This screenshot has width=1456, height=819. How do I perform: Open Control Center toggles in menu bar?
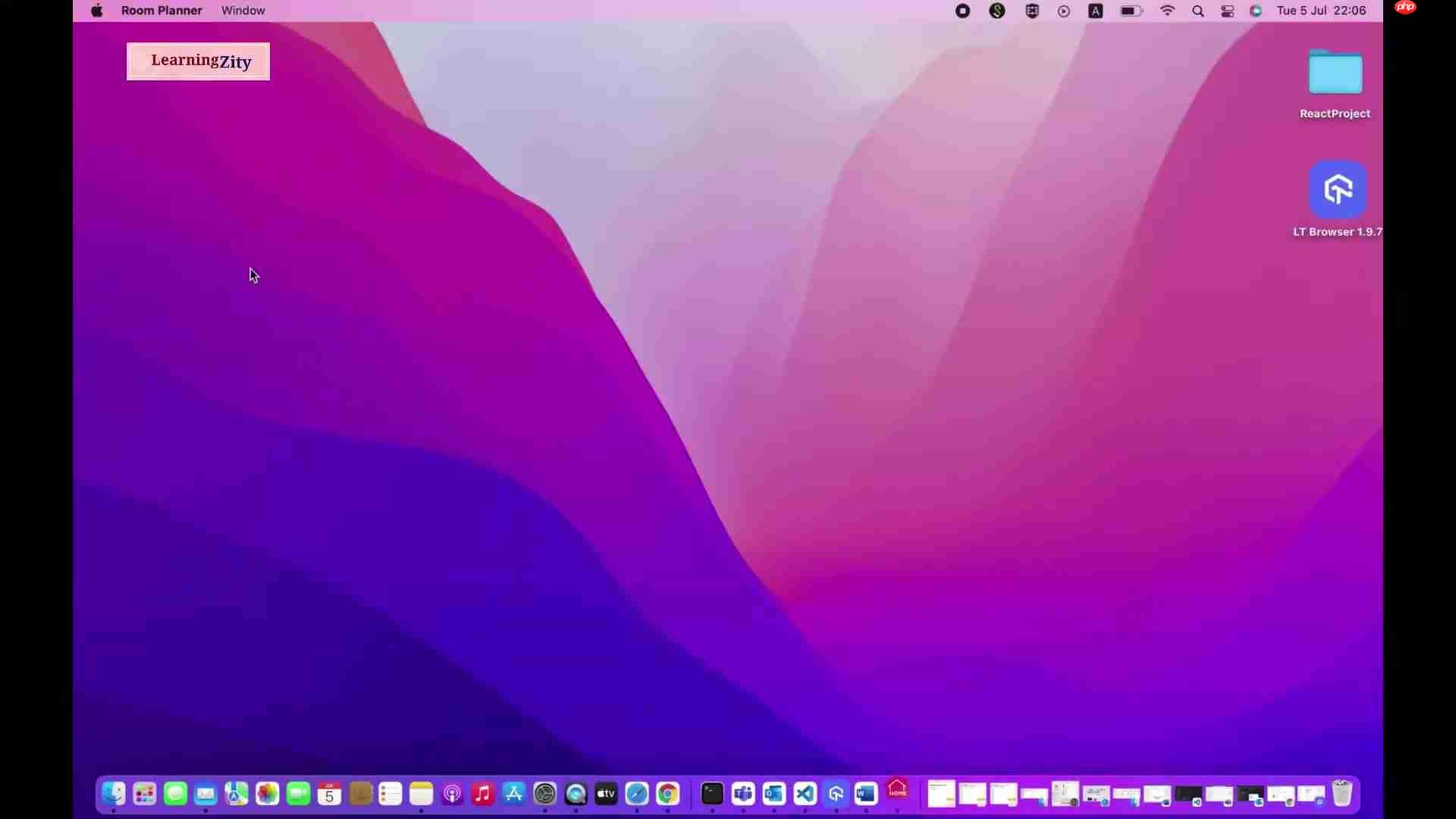1227,11
